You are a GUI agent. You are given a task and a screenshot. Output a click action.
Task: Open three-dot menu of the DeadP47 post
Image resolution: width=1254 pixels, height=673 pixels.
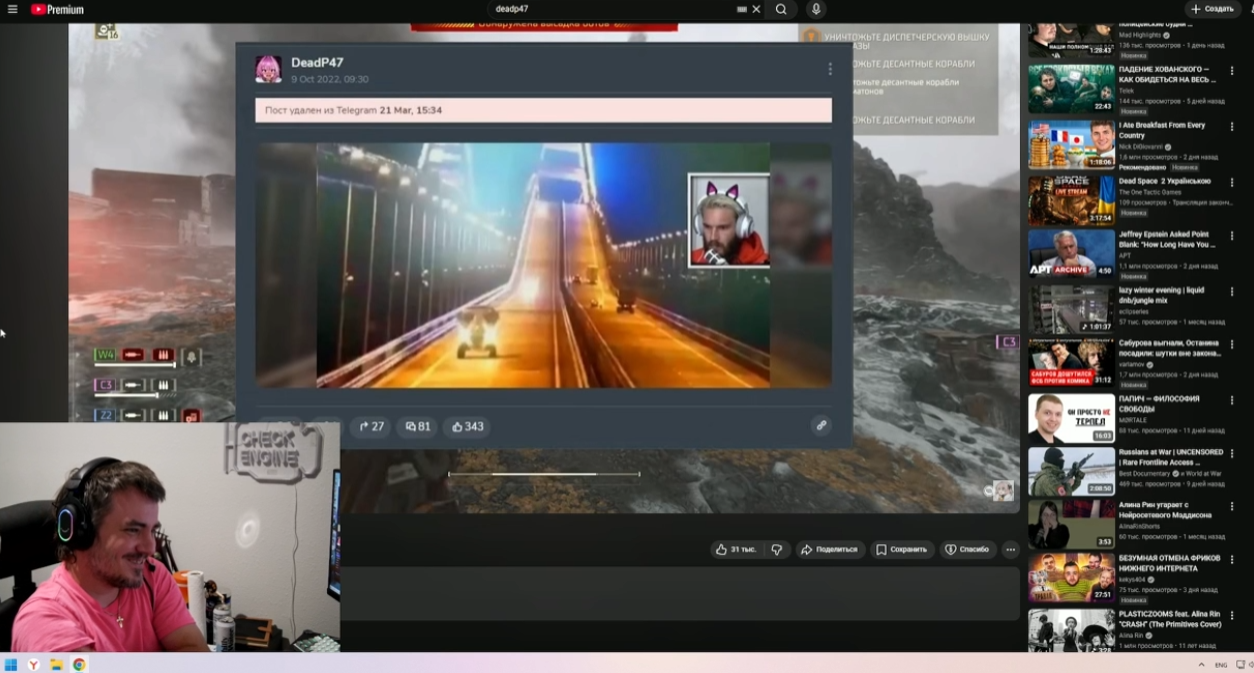(x=829, y=69)
